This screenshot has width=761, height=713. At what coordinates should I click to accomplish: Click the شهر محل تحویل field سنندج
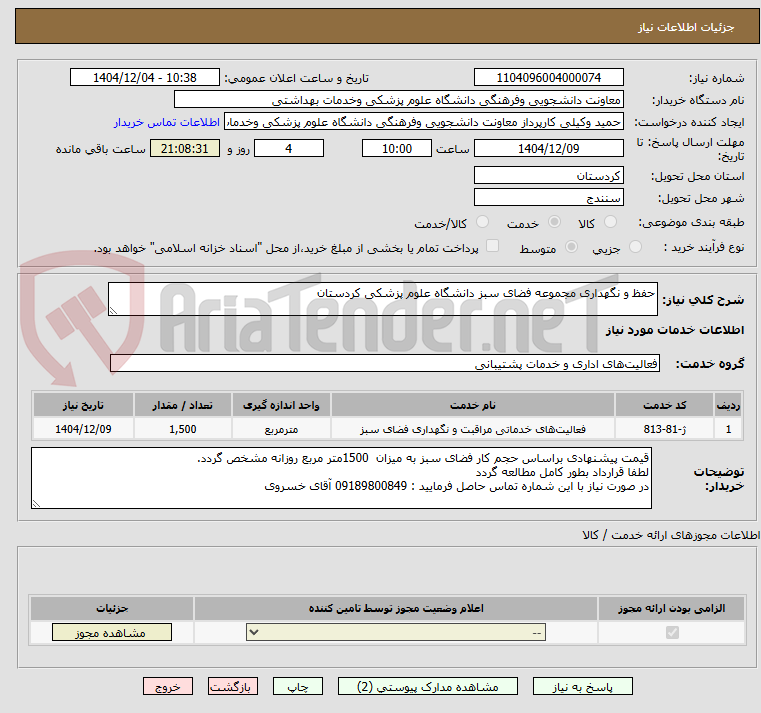(x=548, y=198)
